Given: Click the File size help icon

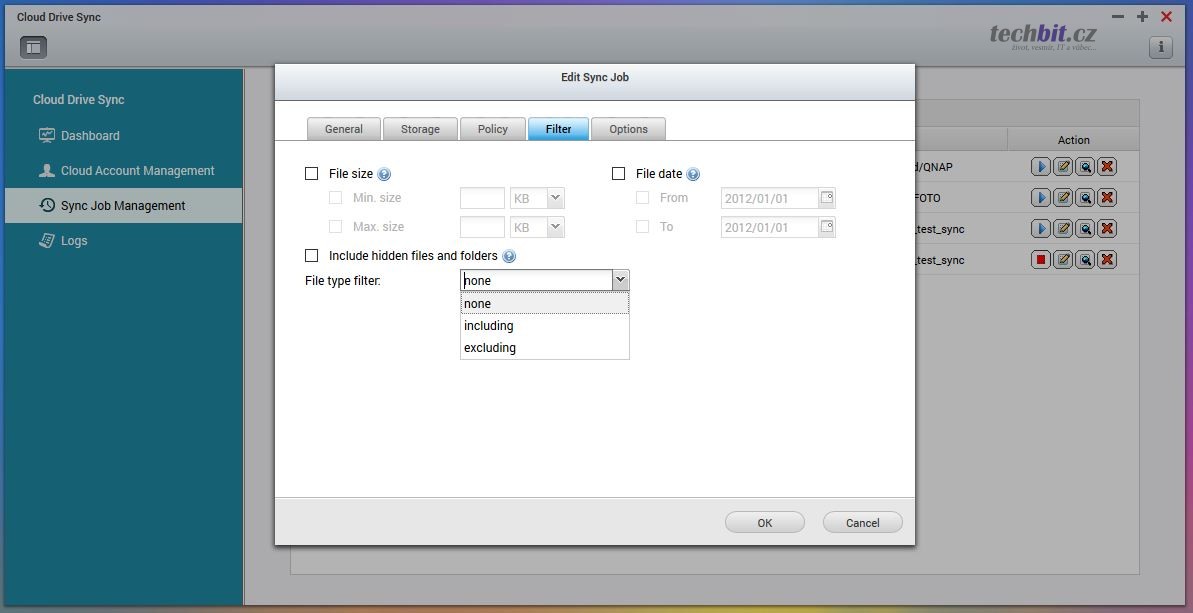Looking at the screenshot, I should tap(384, 175).
